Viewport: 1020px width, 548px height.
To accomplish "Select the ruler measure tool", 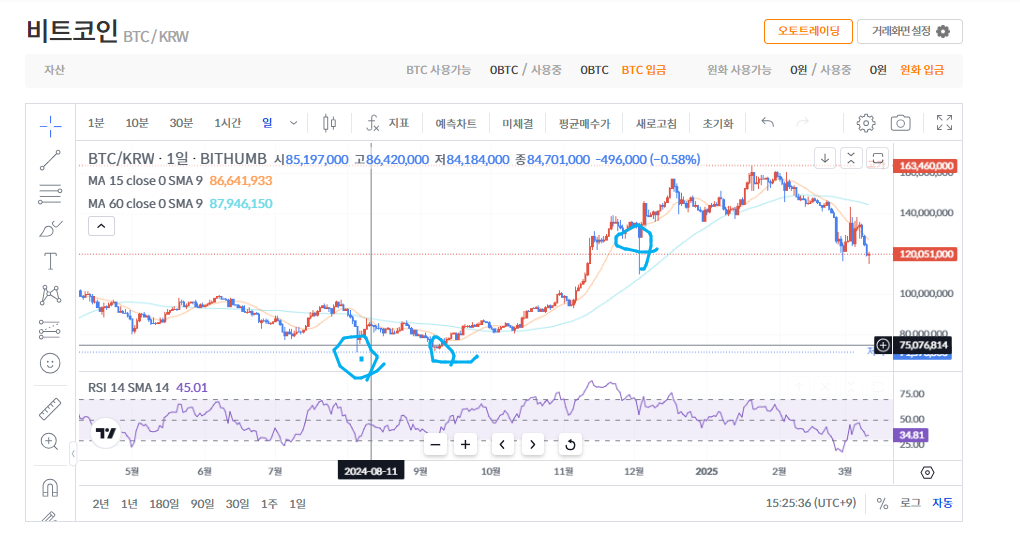I will (50, 409).
